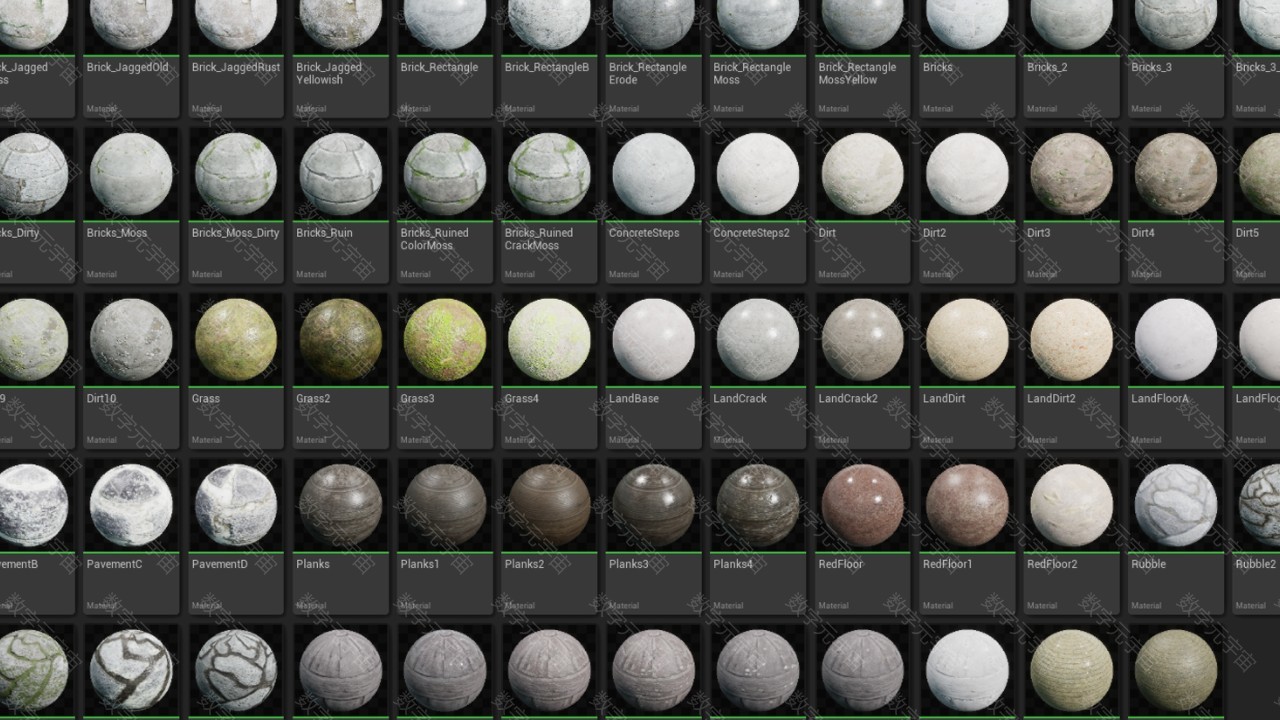This screenshot has width=1280, height=720.
Task: Choose the material named exactly Grass
Action: (x=236, y=370)
